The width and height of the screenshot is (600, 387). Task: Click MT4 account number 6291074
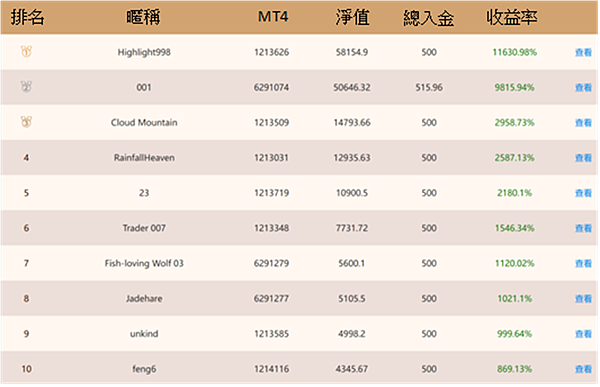(x=271, y=87)
